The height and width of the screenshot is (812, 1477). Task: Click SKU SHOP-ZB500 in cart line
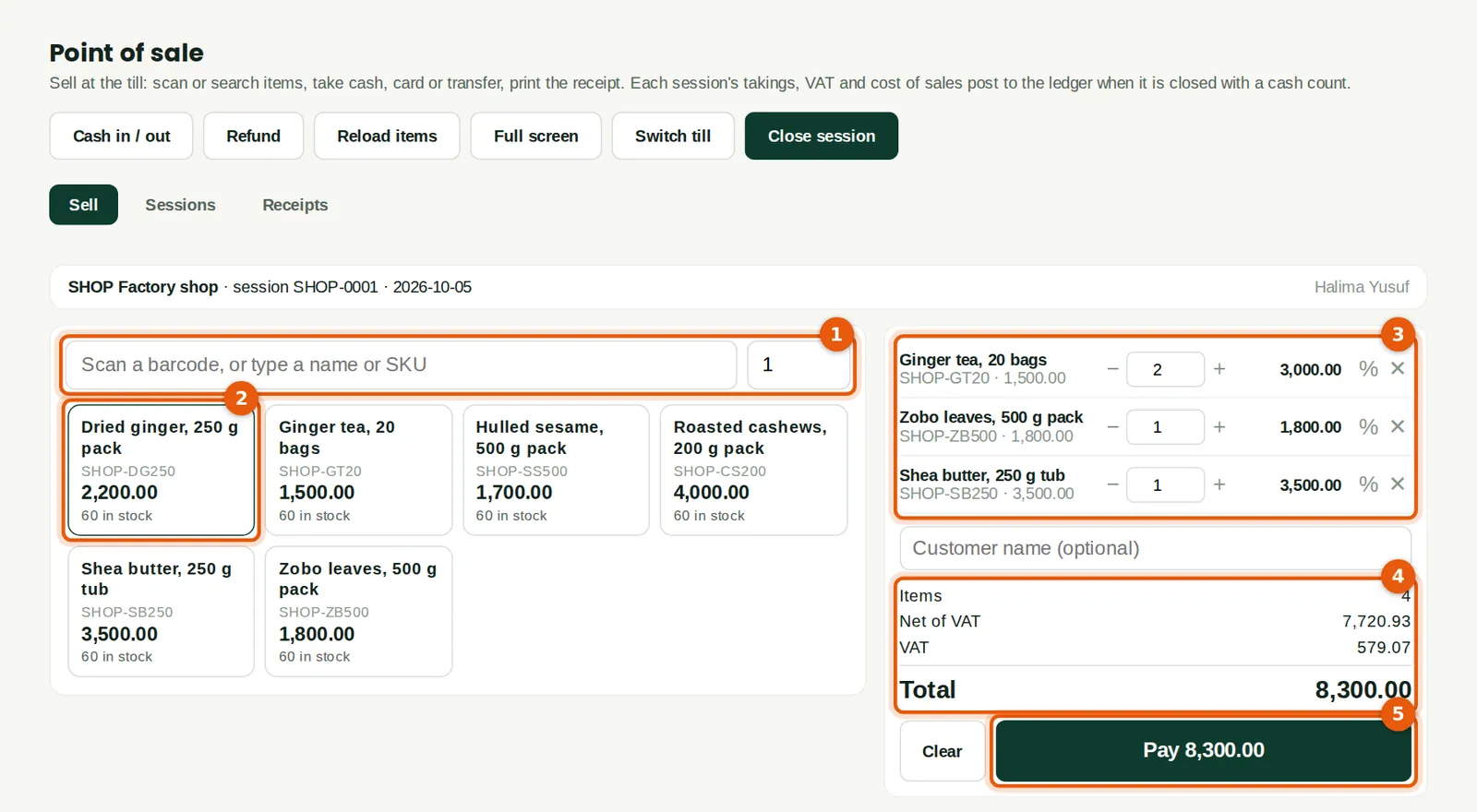(x=948, y=436)
